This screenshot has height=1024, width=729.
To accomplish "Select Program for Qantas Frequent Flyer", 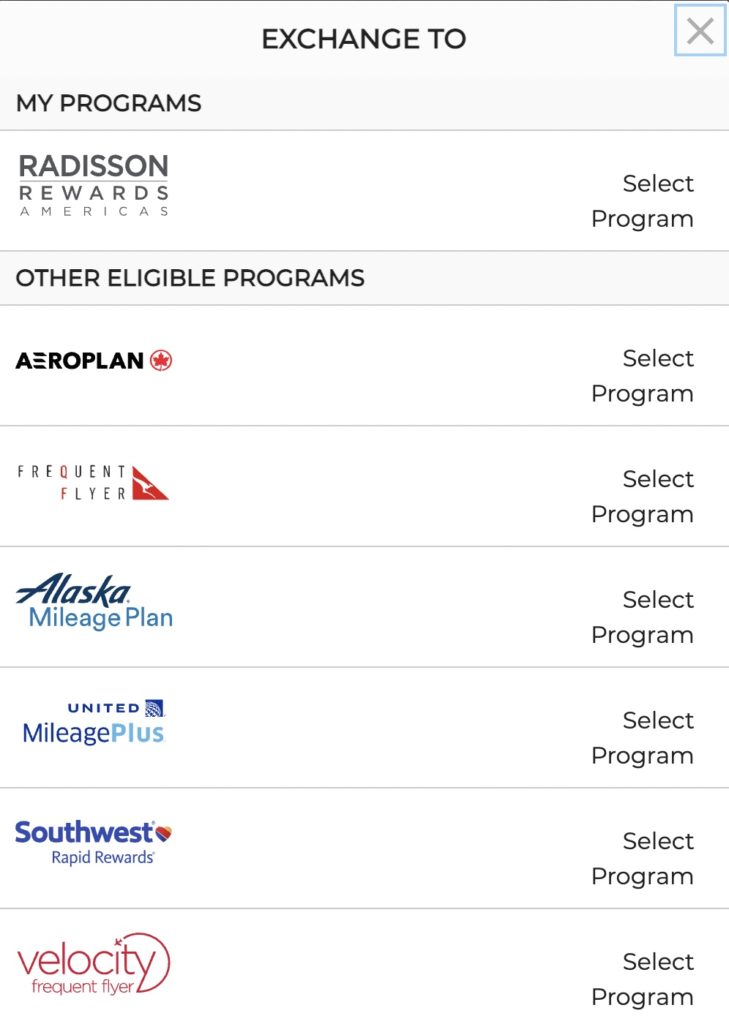I will [x=643, y=497].
